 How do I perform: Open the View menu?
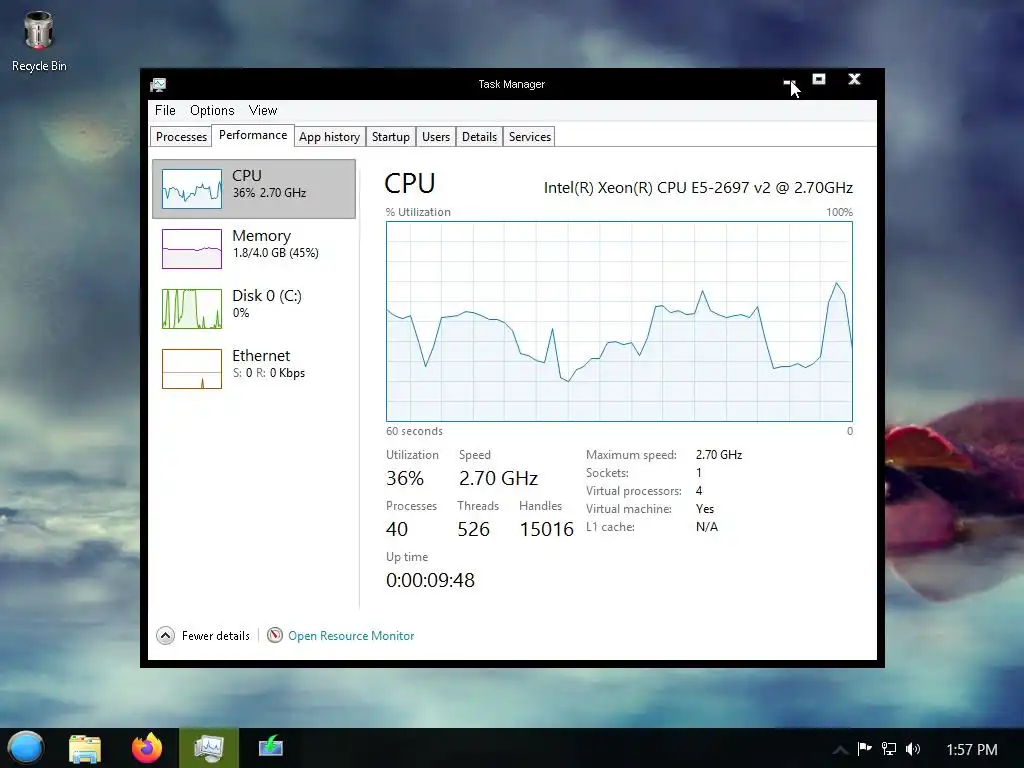tap(263, 110)
